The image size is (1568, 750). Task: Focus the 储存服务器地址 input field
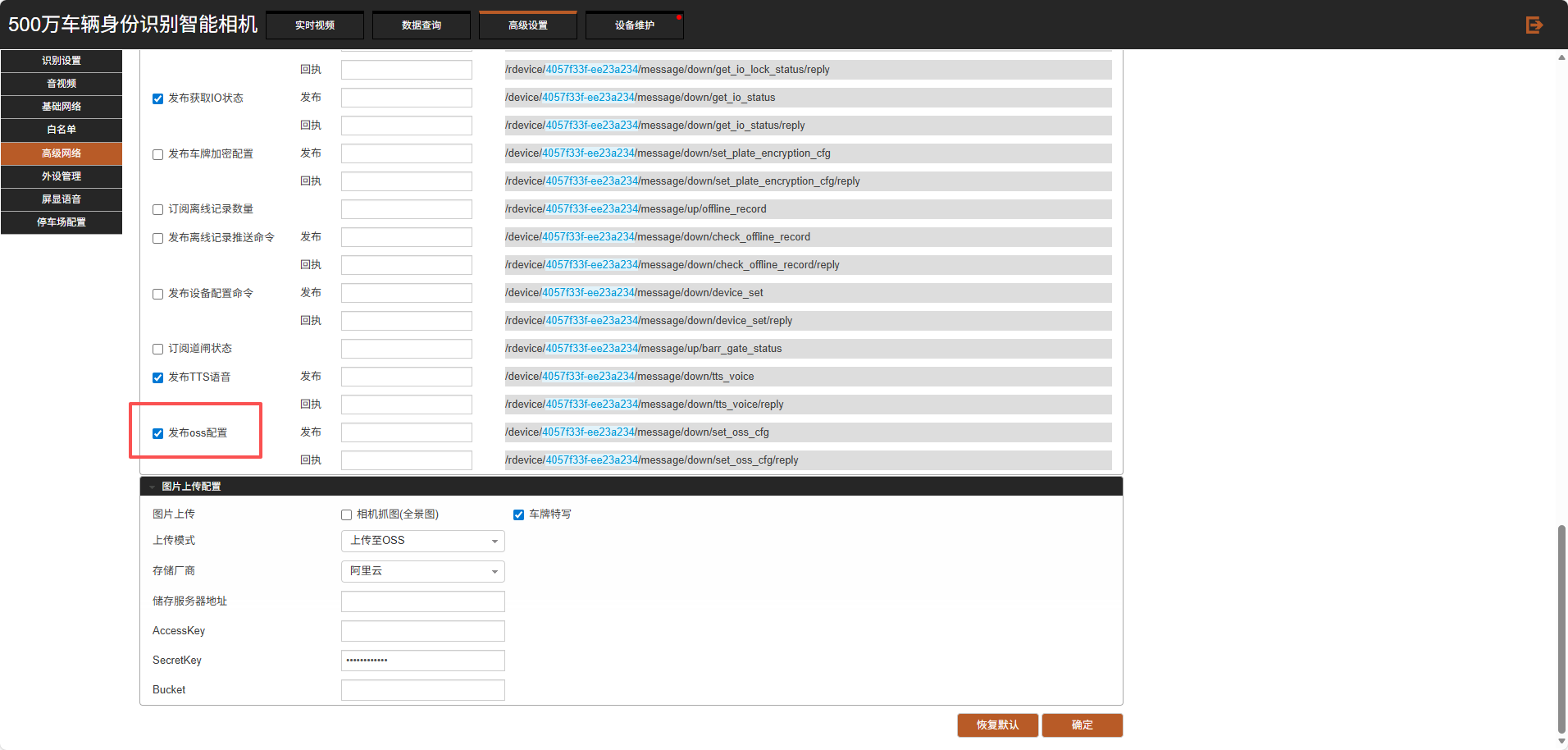422,601
